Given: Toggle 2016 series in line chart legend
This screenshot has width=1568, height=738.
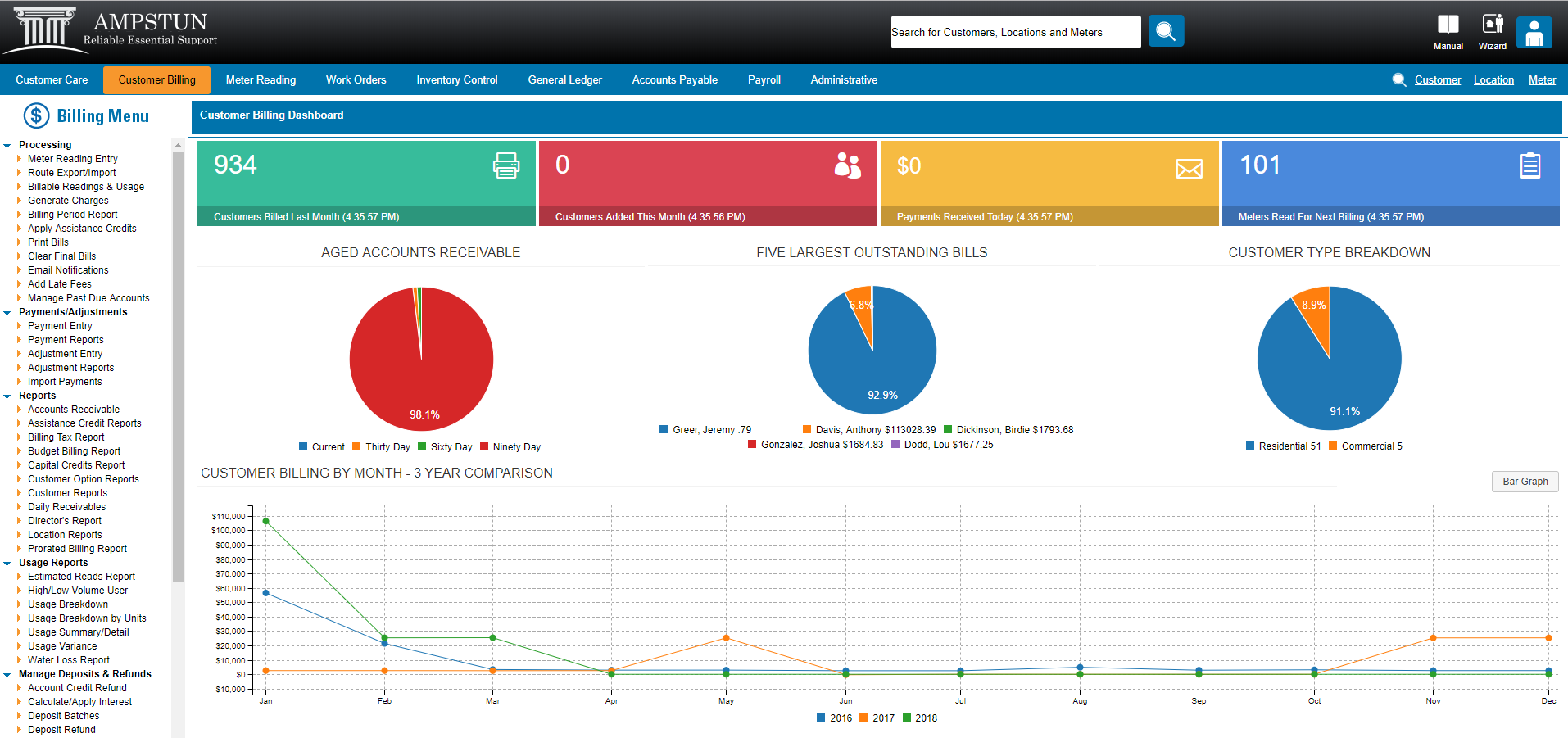Looking at the screenshot, I should [x=834, y=718].
